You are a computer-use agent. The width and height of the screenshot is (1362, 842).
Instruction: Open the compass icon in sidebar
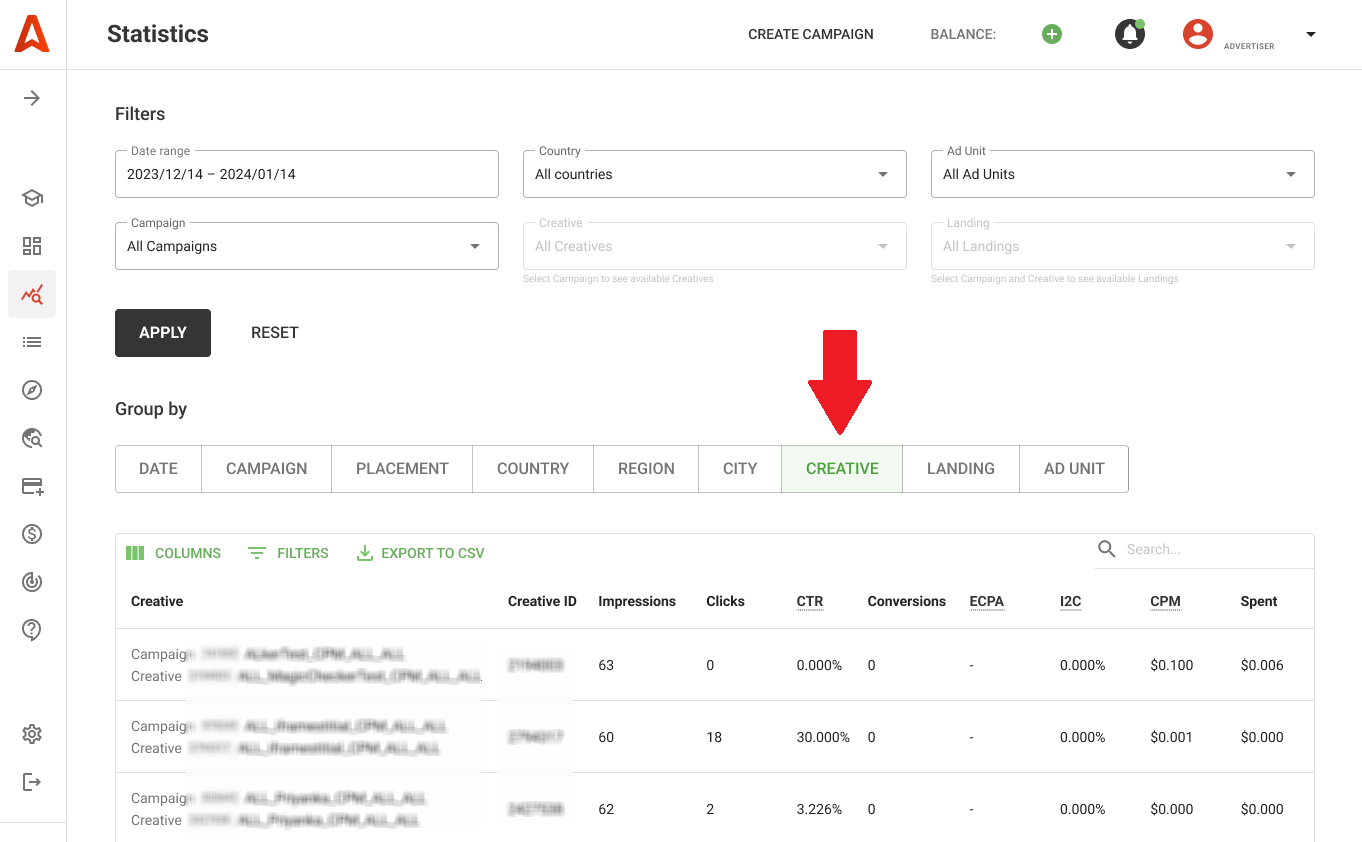[x=32, y=390]
